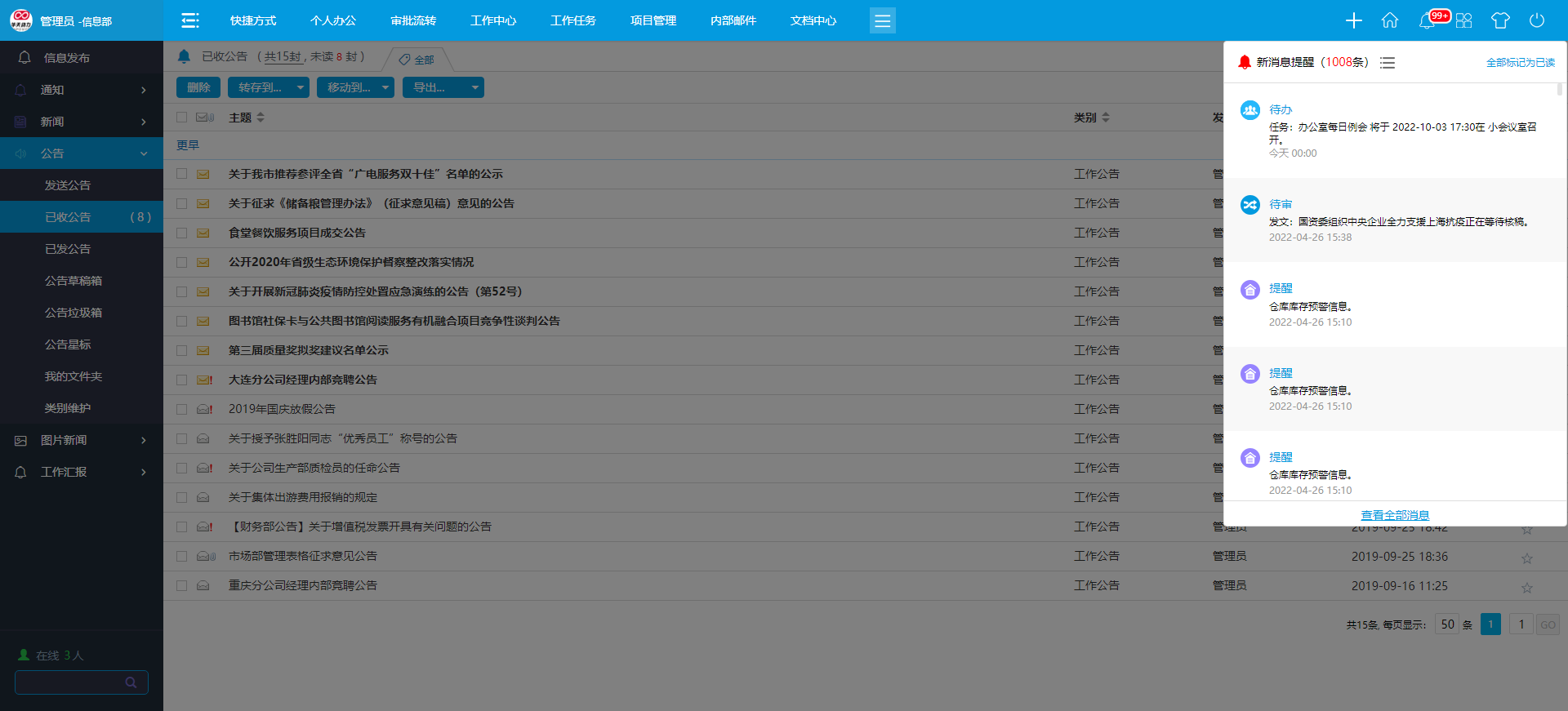Switch to the 全部 tab
Screen dimensions: 1568x711
coord(417,60)
